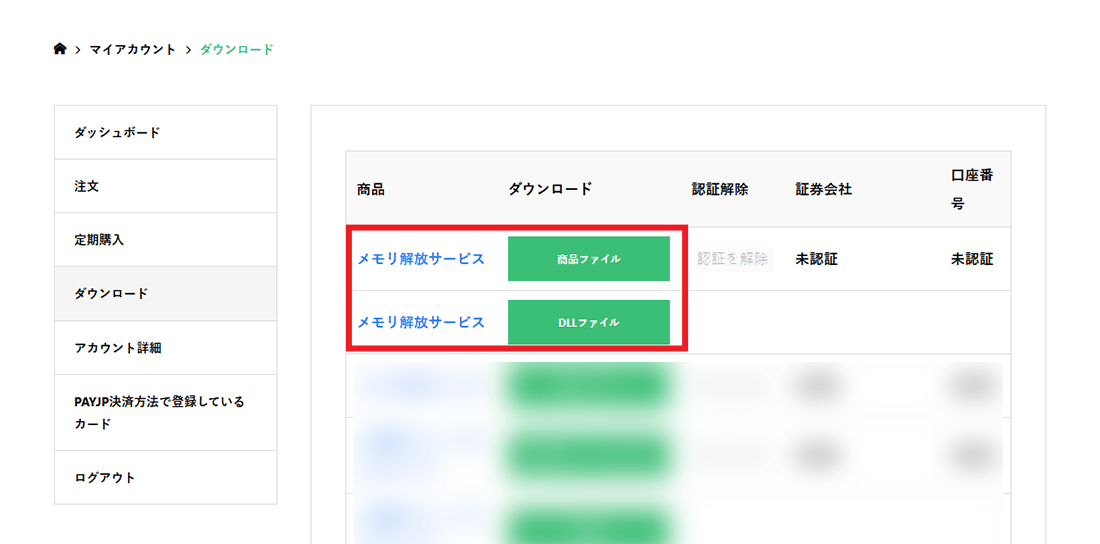Viewport: 1100px width, 544px height.
Task: Go to 注文 in the sidebar
Action: (87, 187)
